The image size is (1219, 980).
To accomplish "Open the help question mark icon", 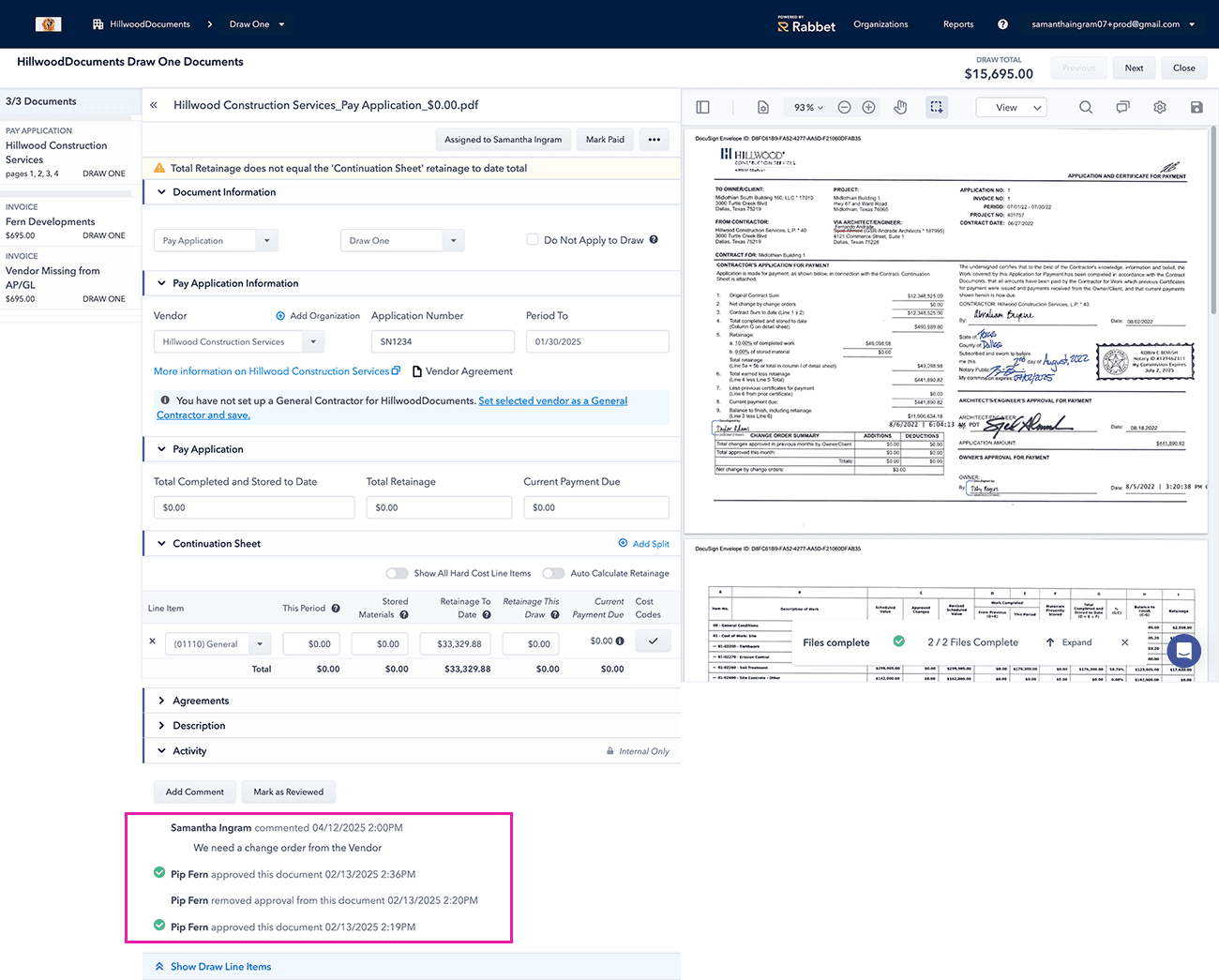I will click(x=1002, y=24).
